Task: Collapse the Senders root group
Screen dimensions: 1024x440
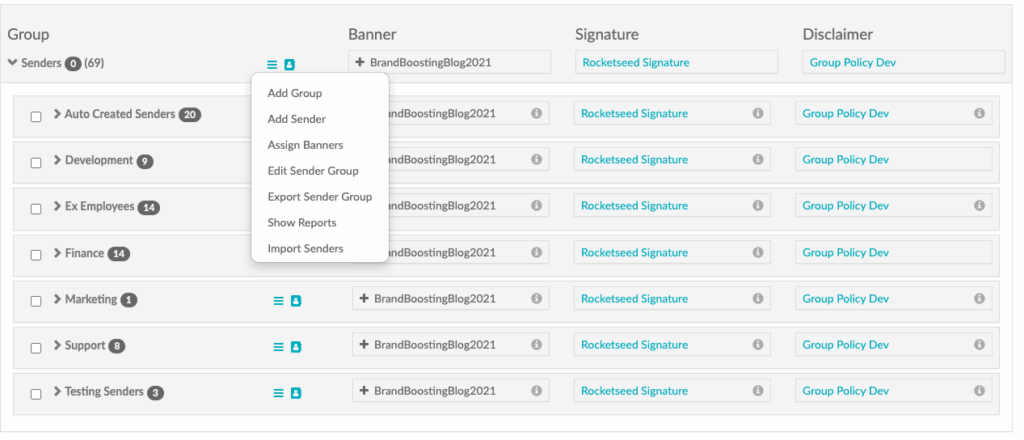Action: (x=12, y=63)
